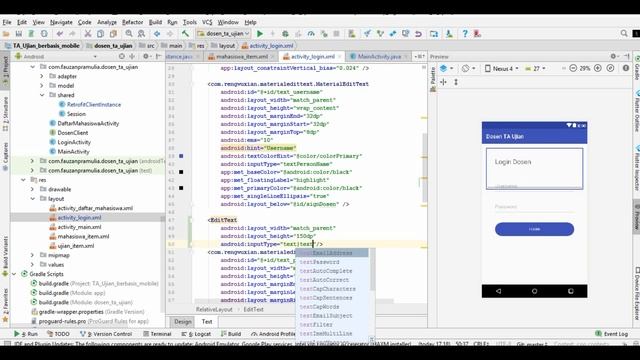Click the design surface layers icon
This screenshot has height=360, width=640.
pyautogui.click(x=444, y=69)
